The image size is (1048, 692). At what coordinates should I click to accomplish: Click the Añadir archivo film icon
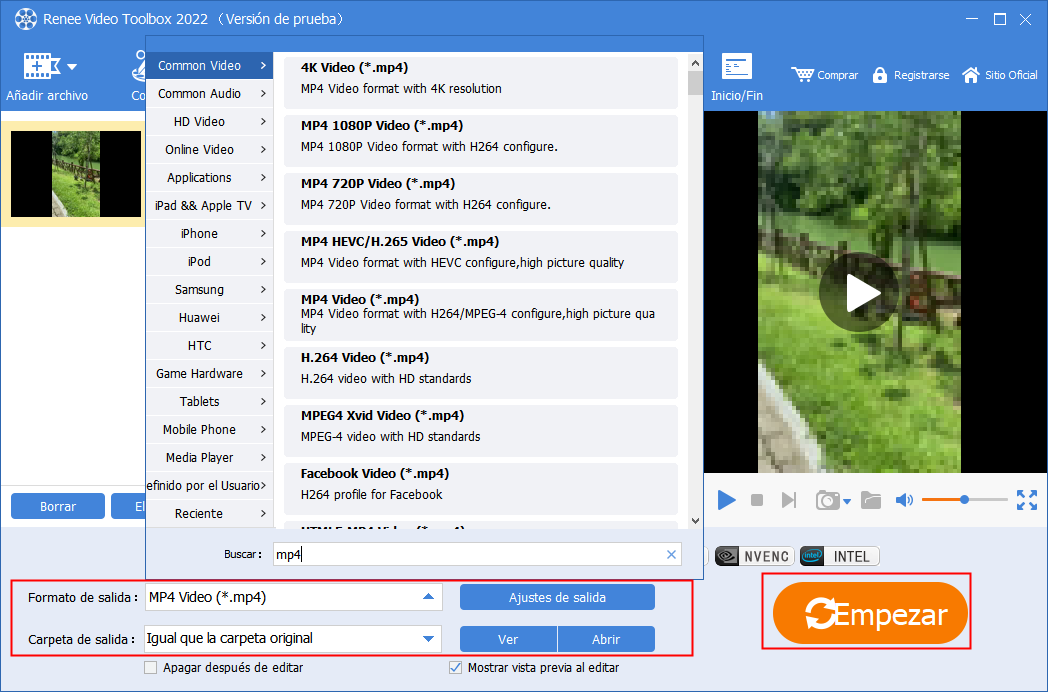41,67
